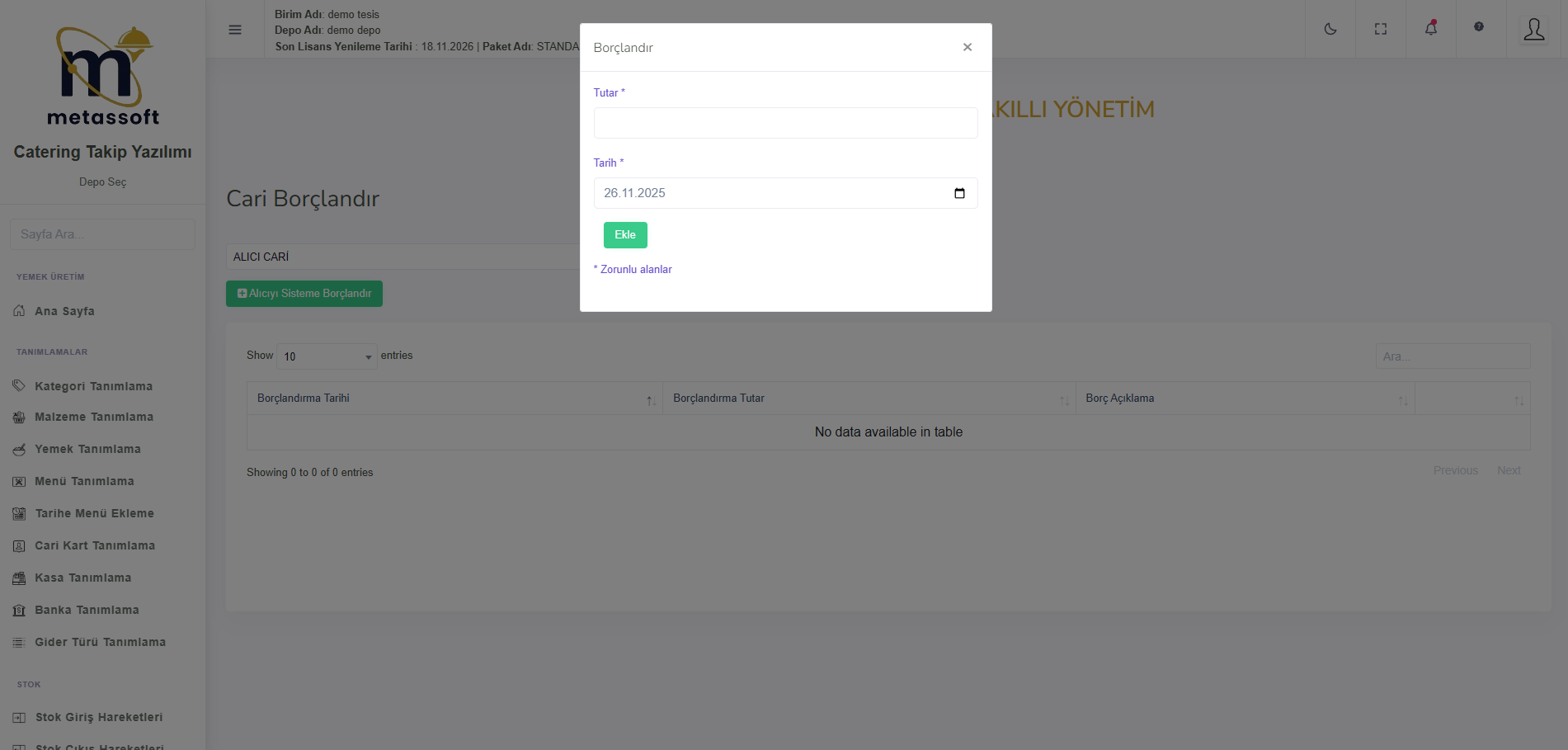Click Stok Giriş Hareketleri icon
The width and height of the screenshot is (1568, 750).
pos(19,718)
